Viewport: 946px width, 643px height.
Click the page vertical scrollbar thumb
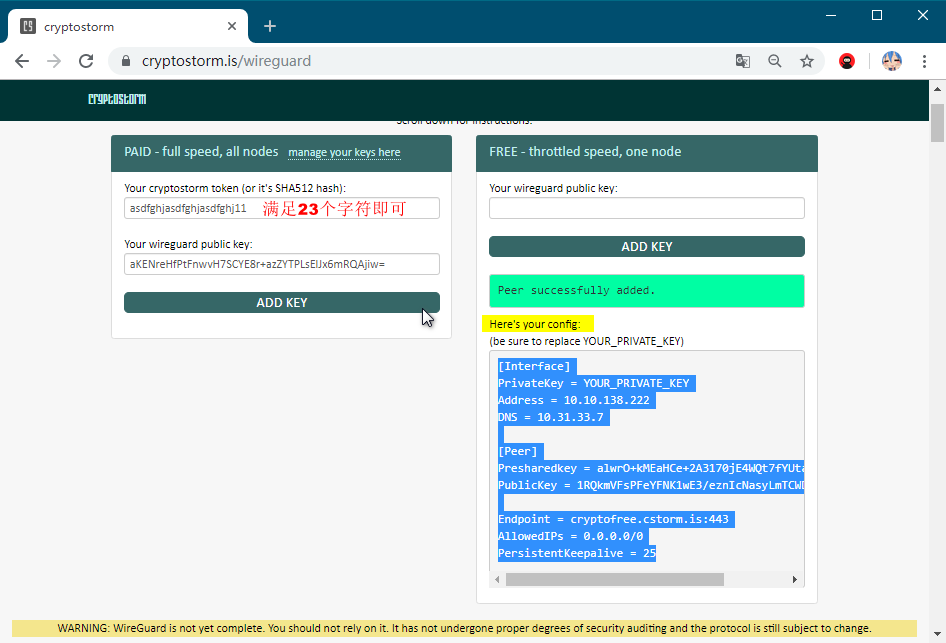point(937,123)
